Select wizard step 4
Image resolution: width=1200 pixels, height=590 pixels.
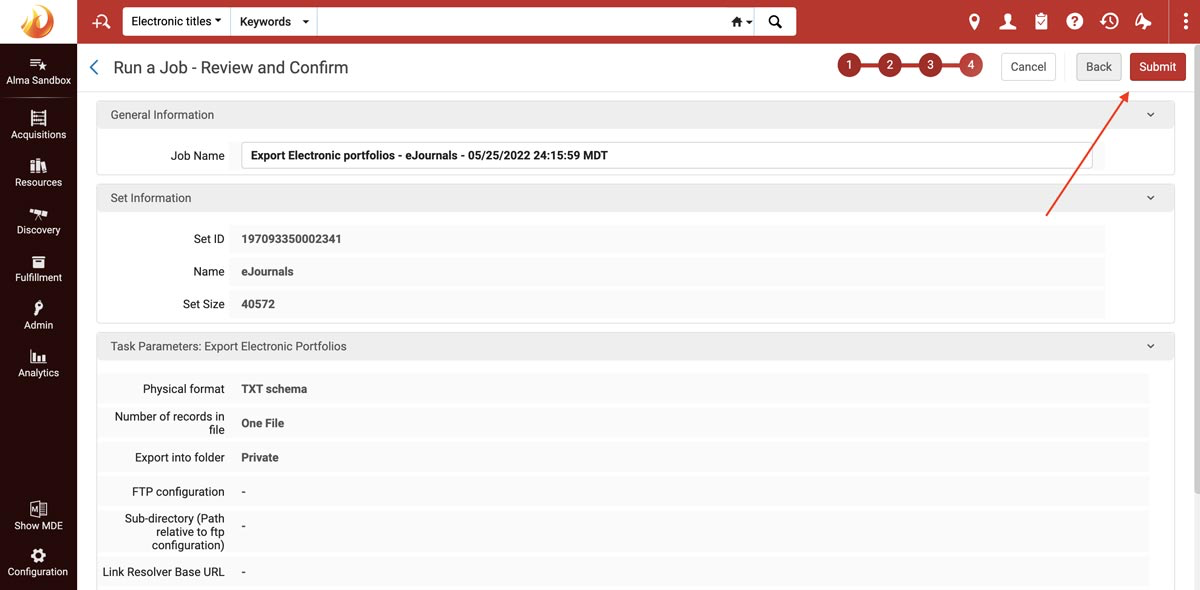tap(971, 66)
